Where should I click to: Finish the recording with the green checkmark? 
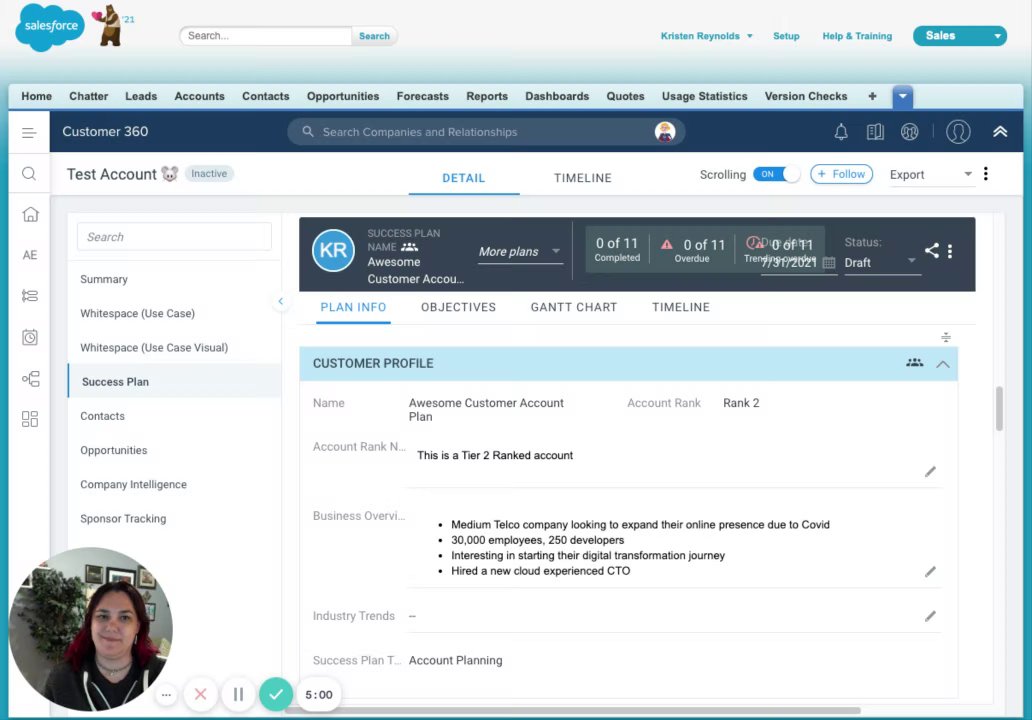[x=276, y=694]
